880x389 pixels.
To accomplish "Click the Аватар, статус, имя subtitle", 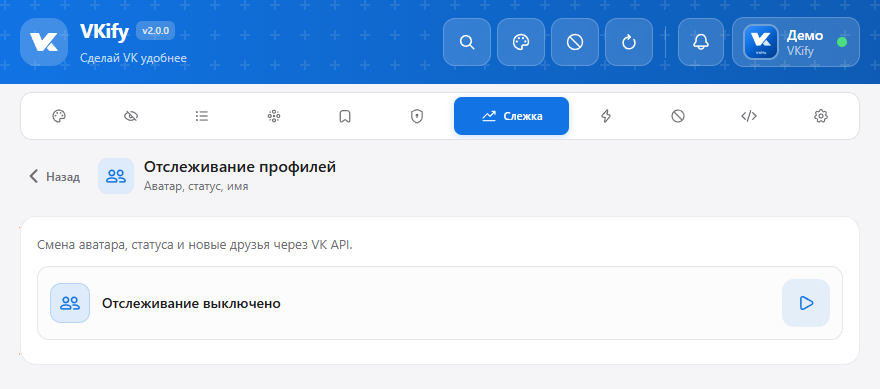I will pos(196,186).
